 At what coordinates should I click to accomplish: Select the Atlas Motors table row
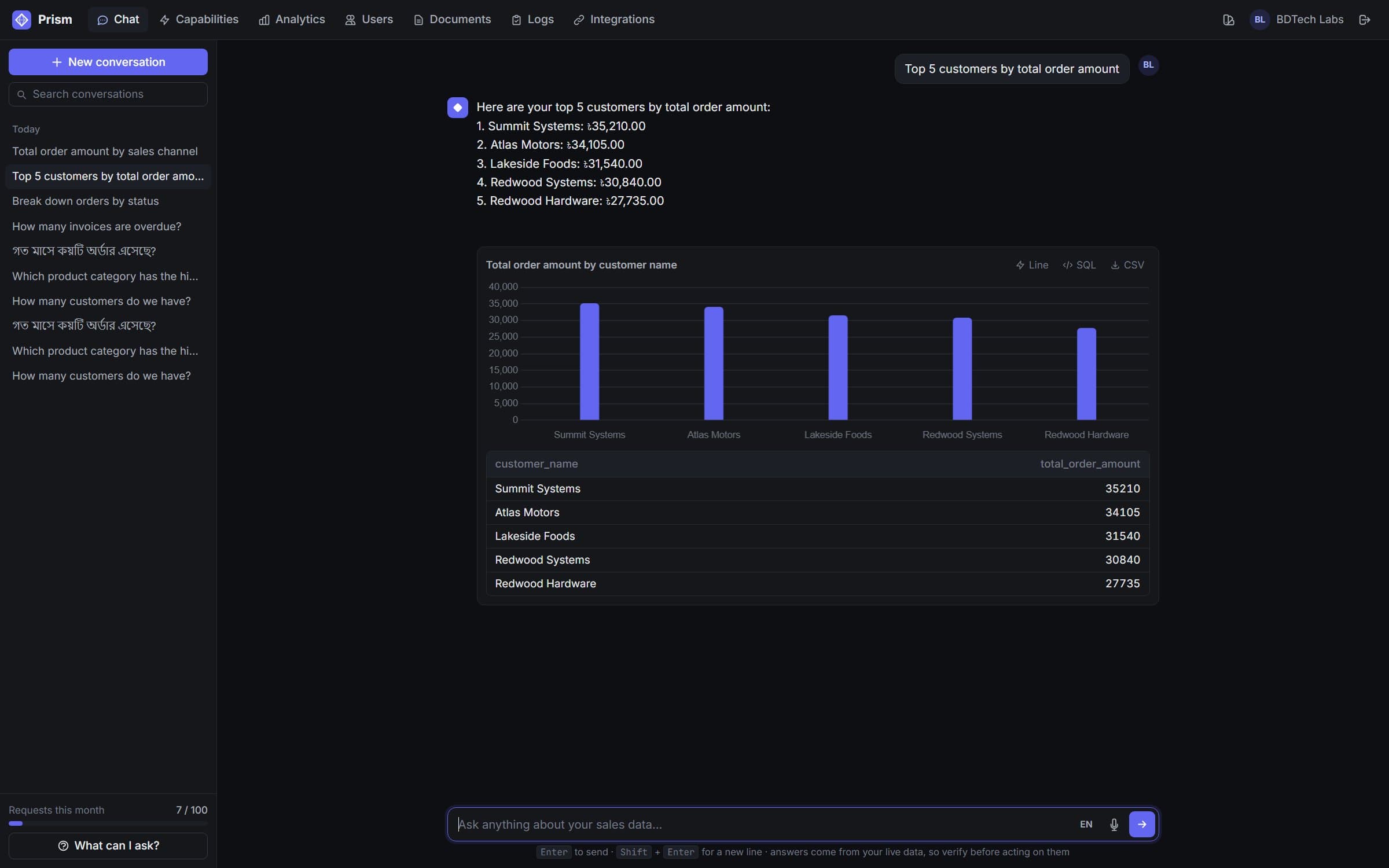[817, 513]
